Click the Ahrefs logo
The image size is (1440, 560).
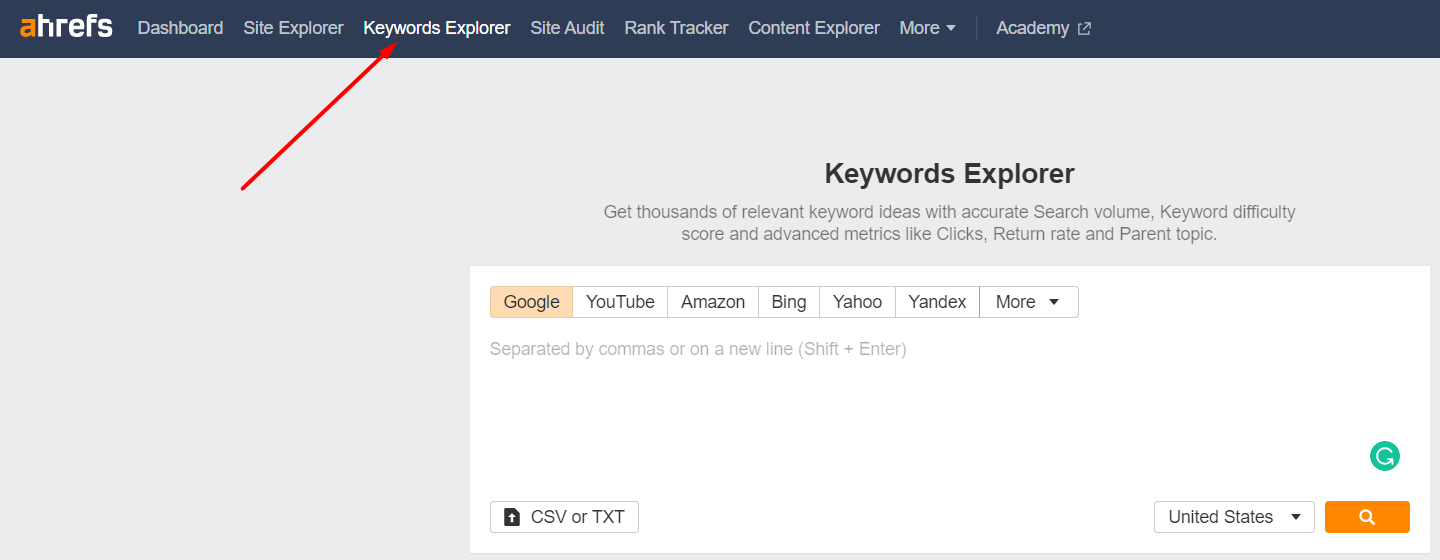[x=66, y=27]
